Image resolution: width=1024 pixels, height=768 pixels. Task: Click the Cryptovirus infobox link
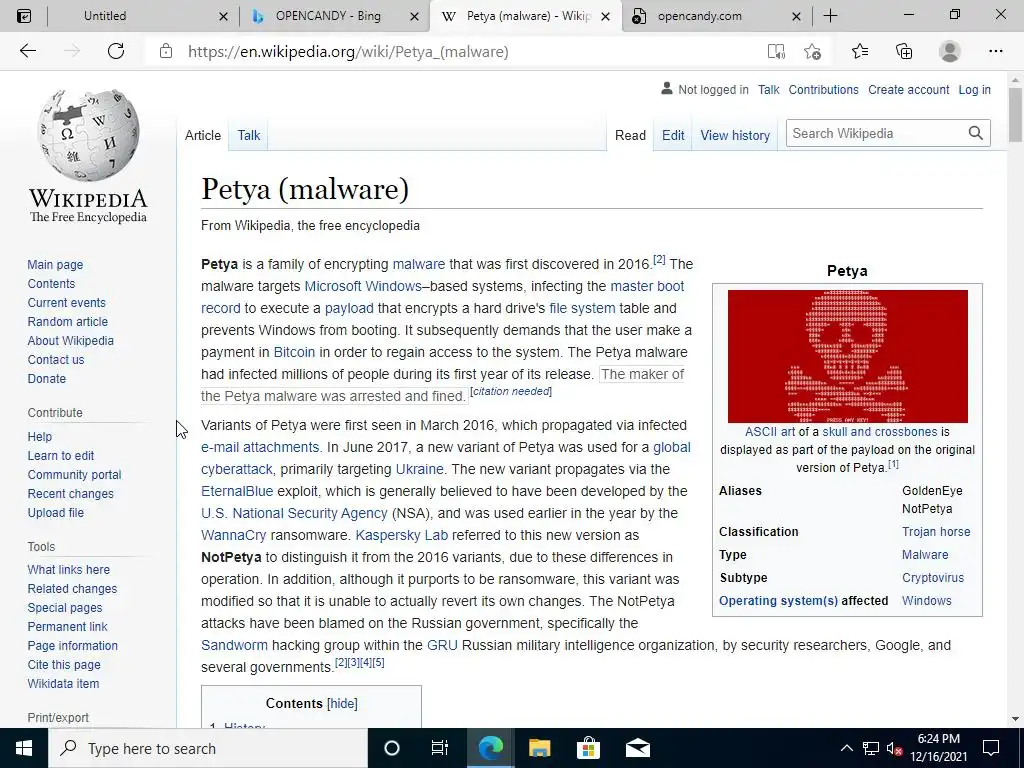933,577
